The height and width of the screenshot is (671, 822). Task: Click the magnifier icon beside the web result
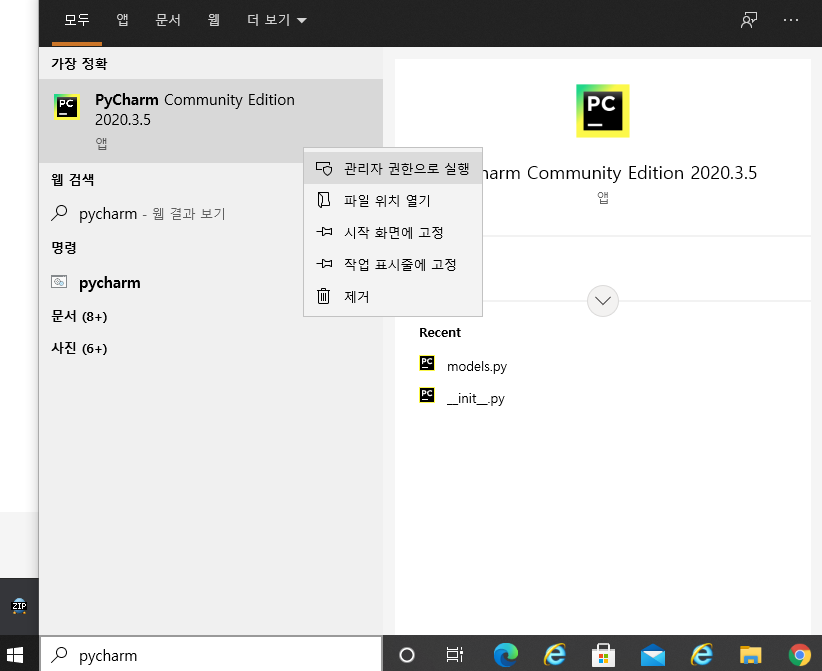click(59, 213)
